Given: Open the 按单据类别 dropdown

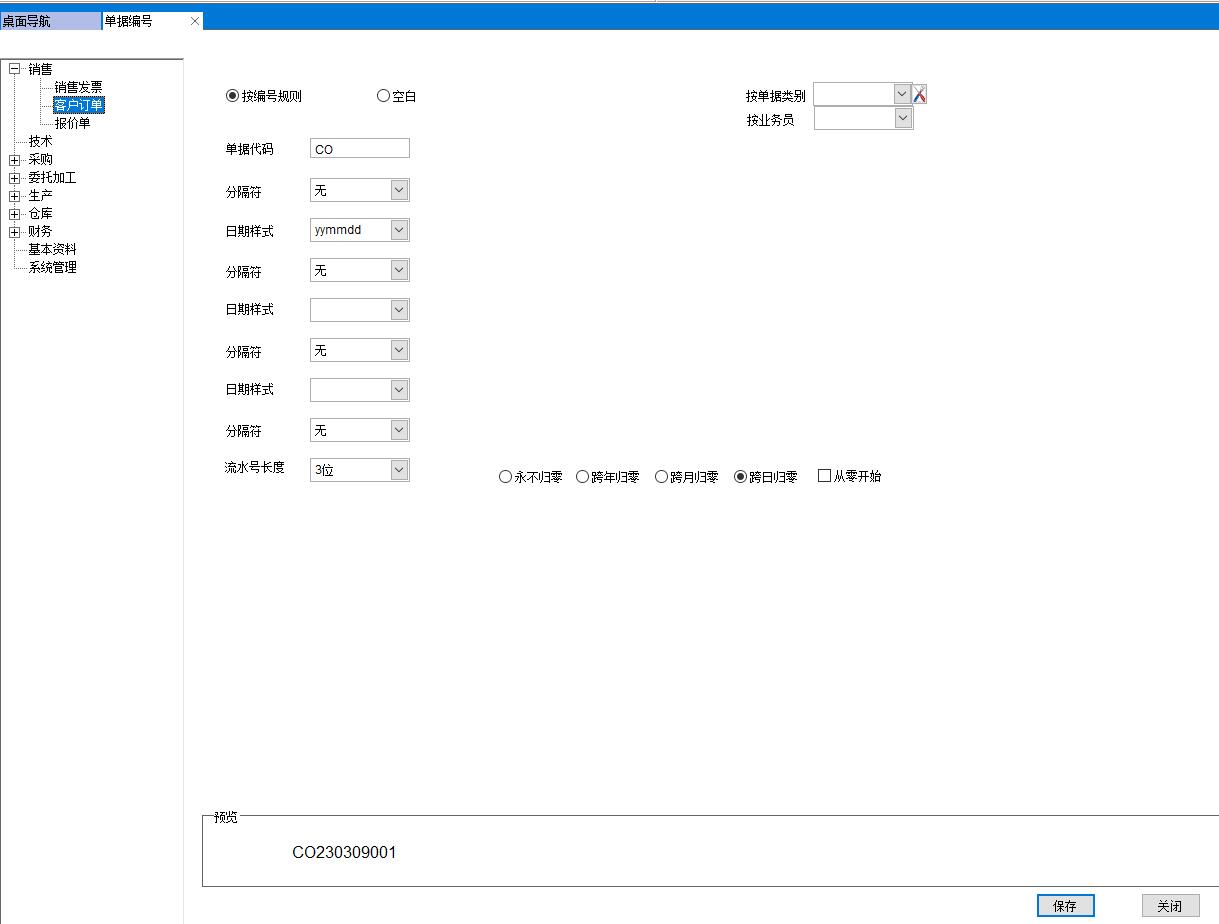Looking at the screenshot, I should pyautogui.click(x=902, y=94).
